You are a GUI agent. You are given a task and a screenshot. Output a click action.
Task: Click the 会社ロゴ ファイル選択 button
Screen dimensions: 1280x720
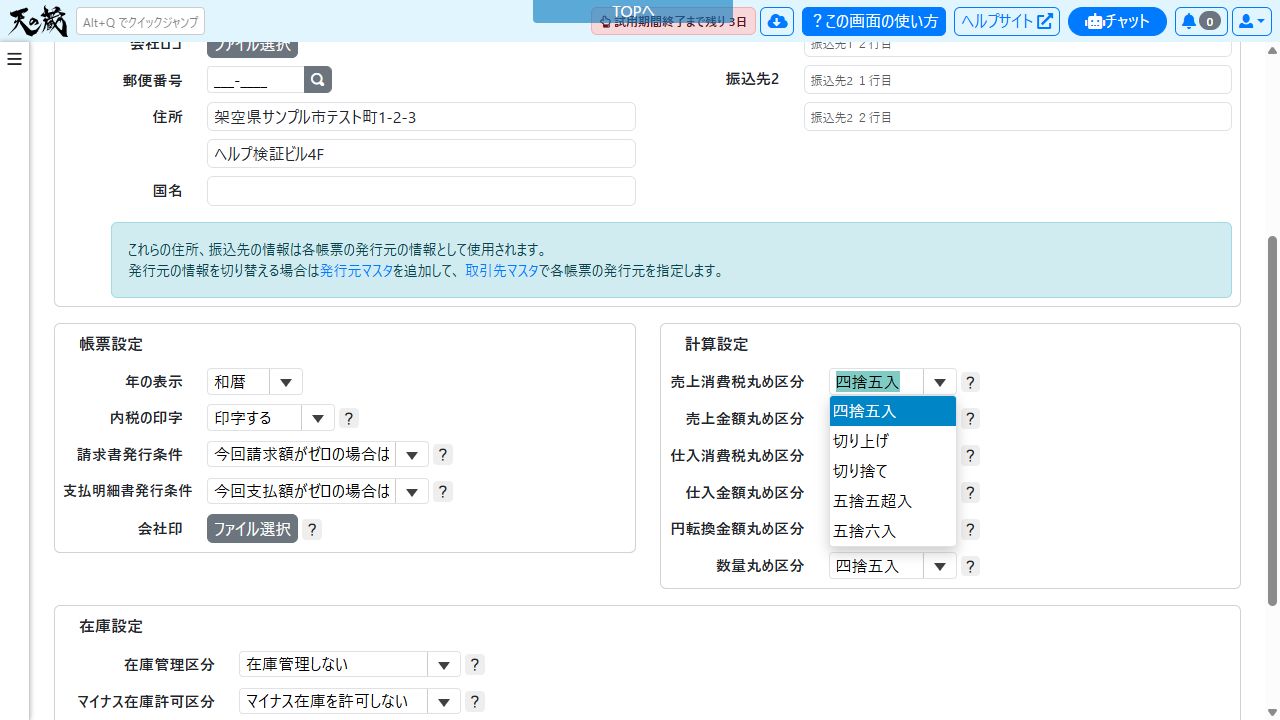(252, 47)
